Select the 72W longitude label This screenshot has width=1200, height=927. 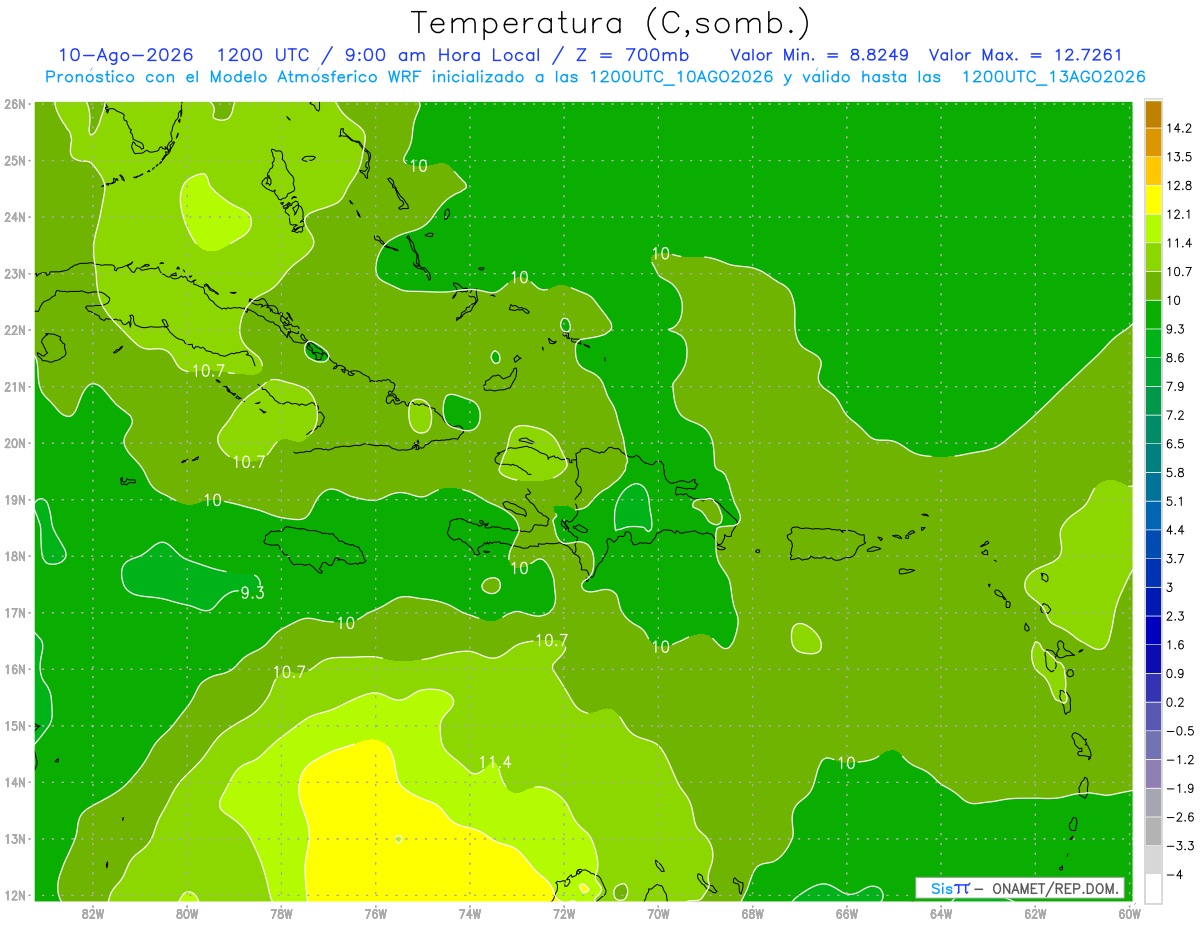pyautogui.click(x=564, y=913)
